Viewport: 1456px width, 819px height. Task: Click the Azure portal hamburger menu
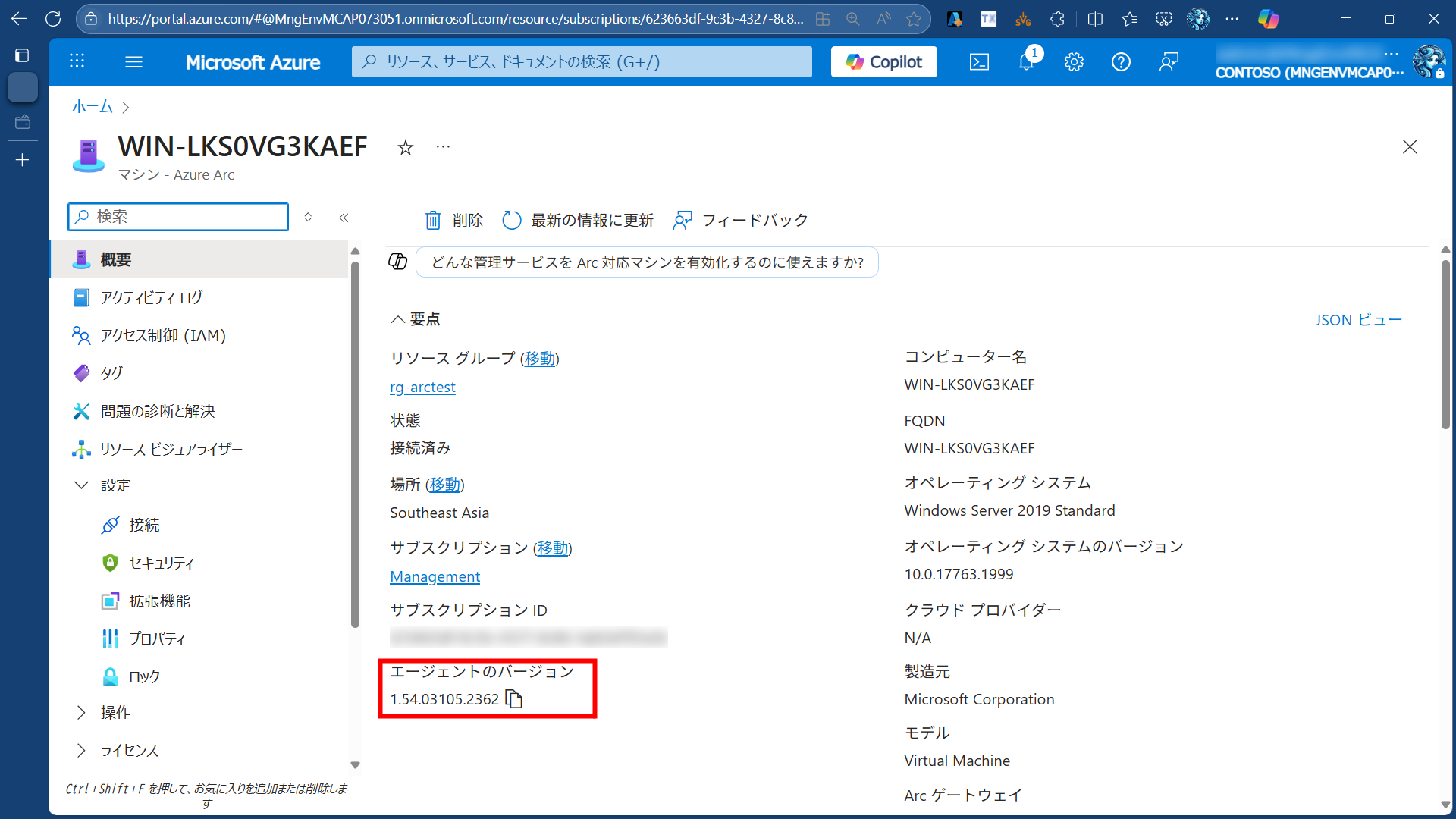133,62
